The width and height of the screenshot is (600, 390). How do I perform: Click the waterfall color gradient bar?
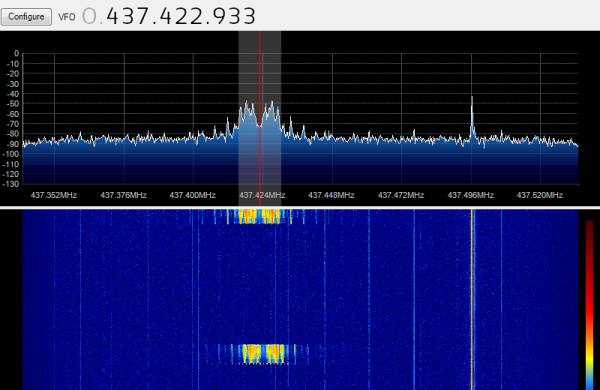(589, 305)
